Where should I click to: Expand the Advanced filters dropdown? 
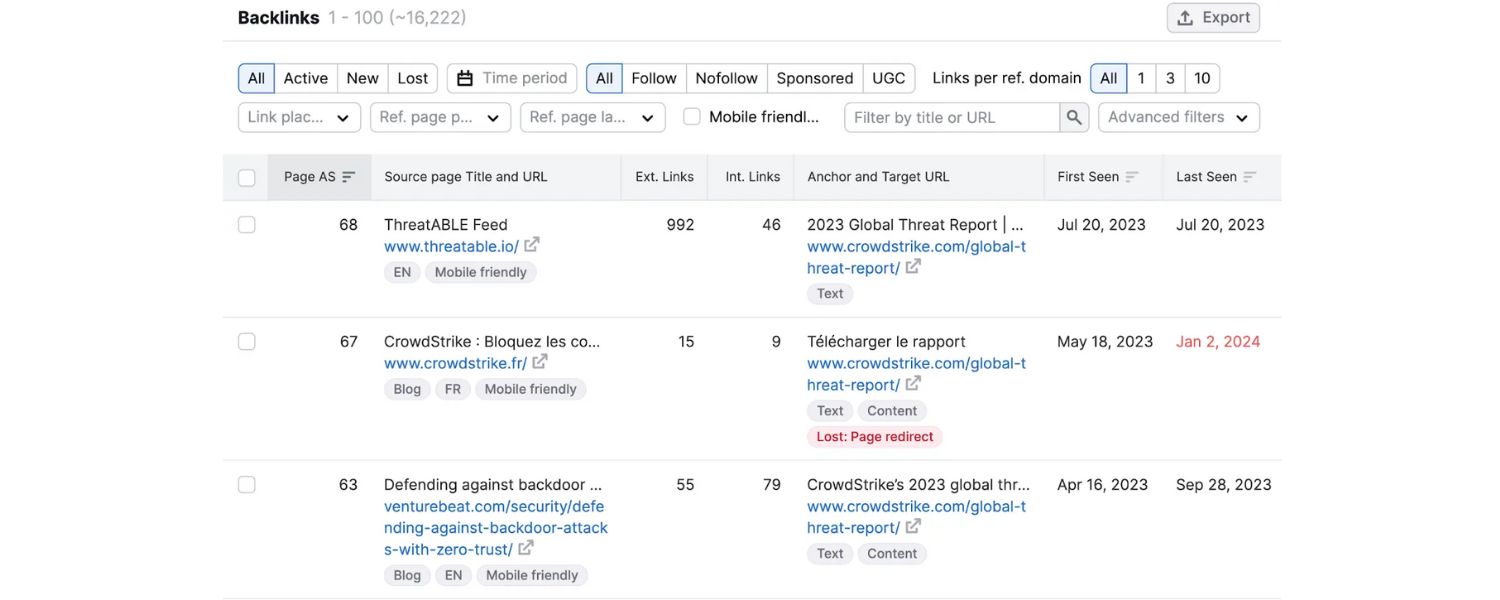[x=1178, y=116]
